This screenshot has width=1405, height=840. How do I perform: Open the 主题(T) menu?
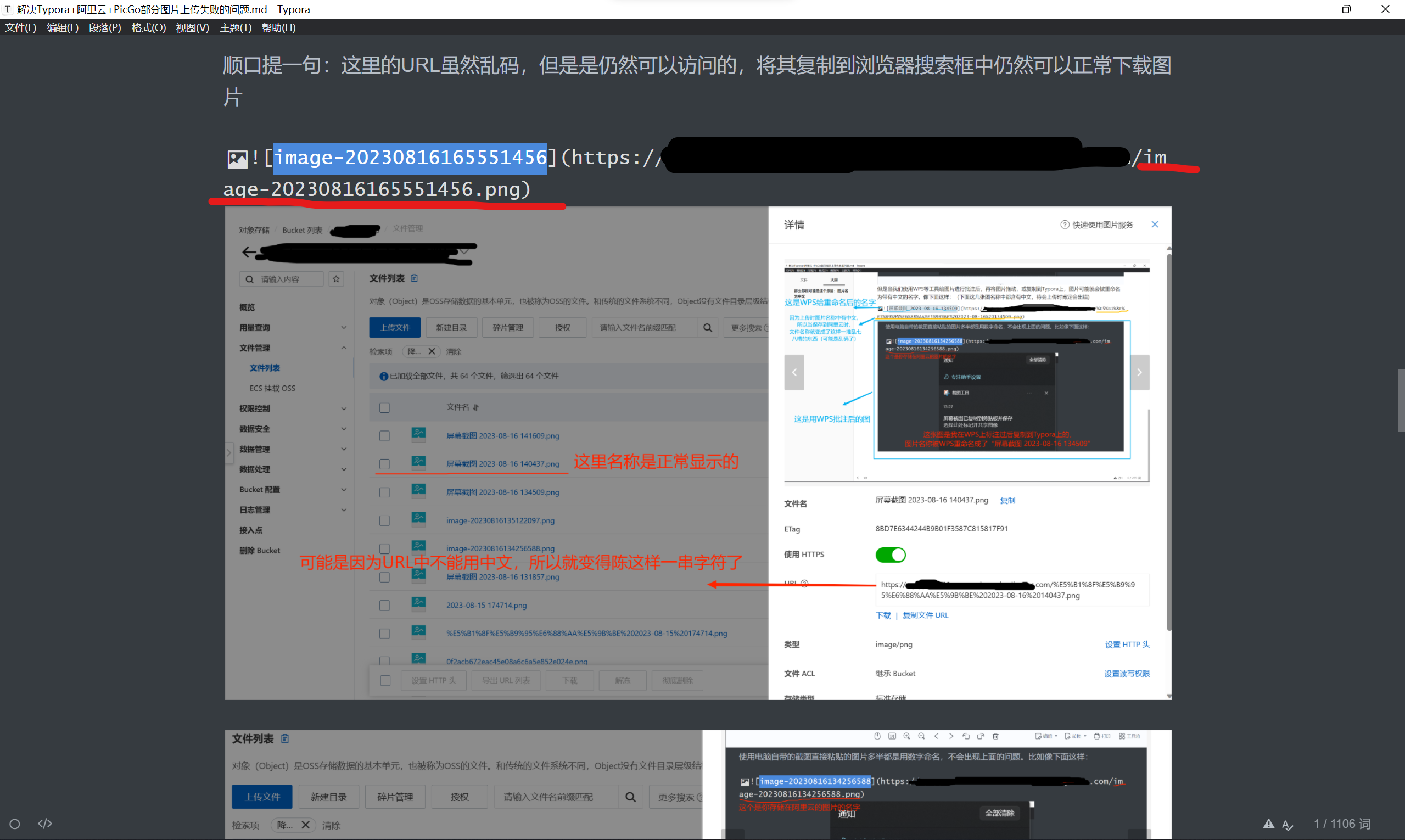pyautogui.click(x=236, y=28)
